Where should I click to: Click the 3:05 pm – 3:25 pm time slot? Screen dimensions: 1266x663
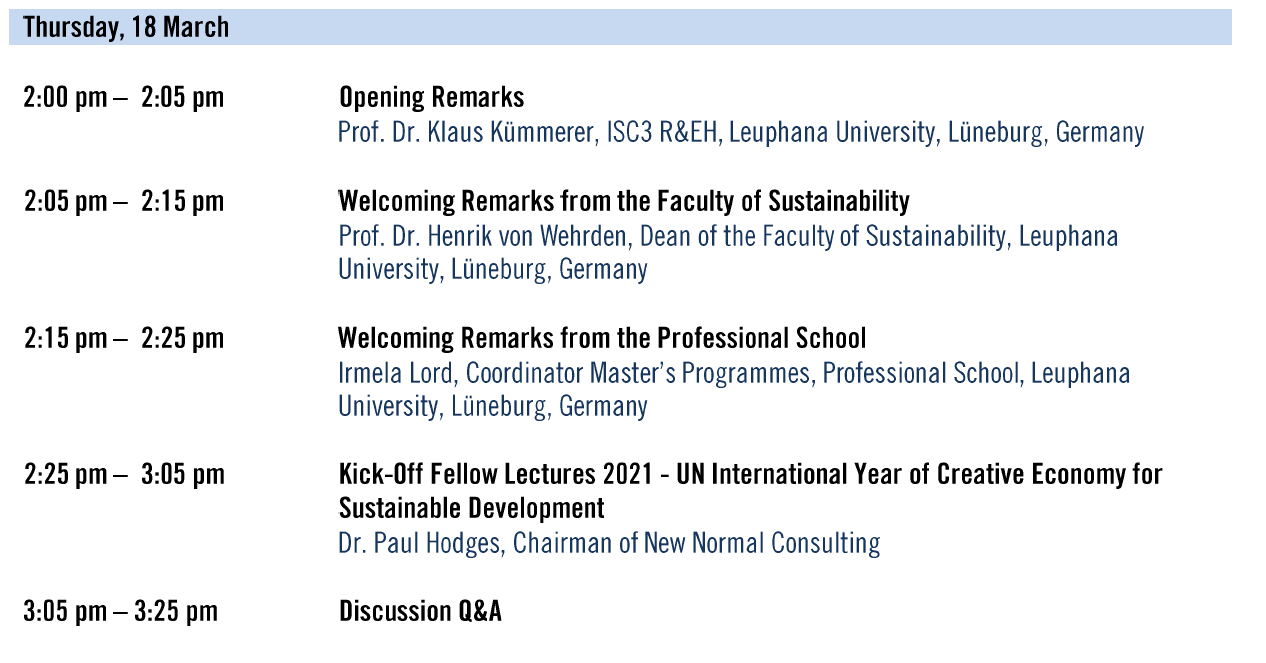121,611
